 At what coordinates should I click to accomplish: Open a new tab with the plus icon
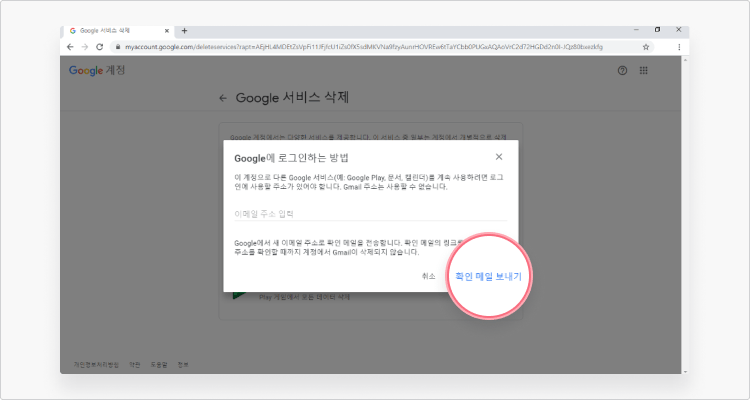tap(184, 31)
